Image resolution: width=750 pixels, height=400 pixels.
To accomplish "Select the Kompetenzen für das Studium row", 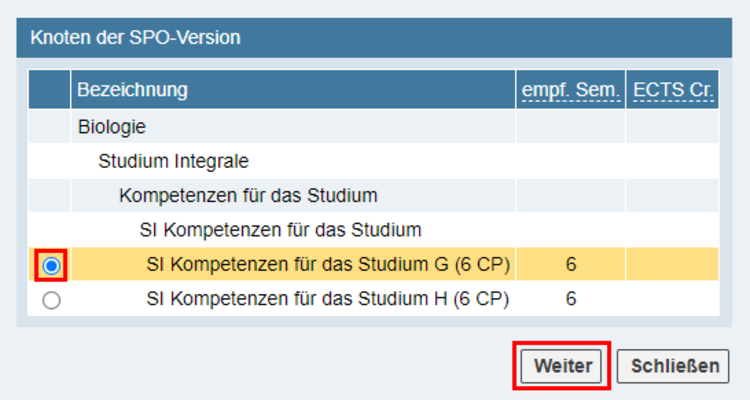I will pyautogui.click(x=374, y=196).
